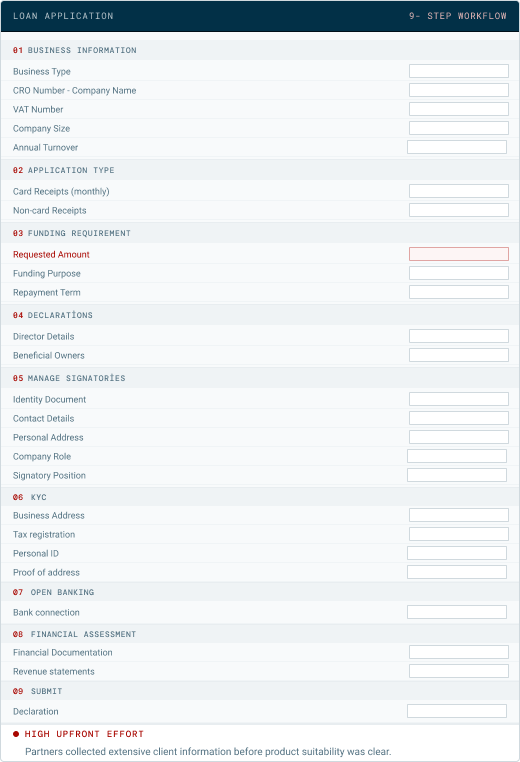Click the Business Address input box

point(459,515)
